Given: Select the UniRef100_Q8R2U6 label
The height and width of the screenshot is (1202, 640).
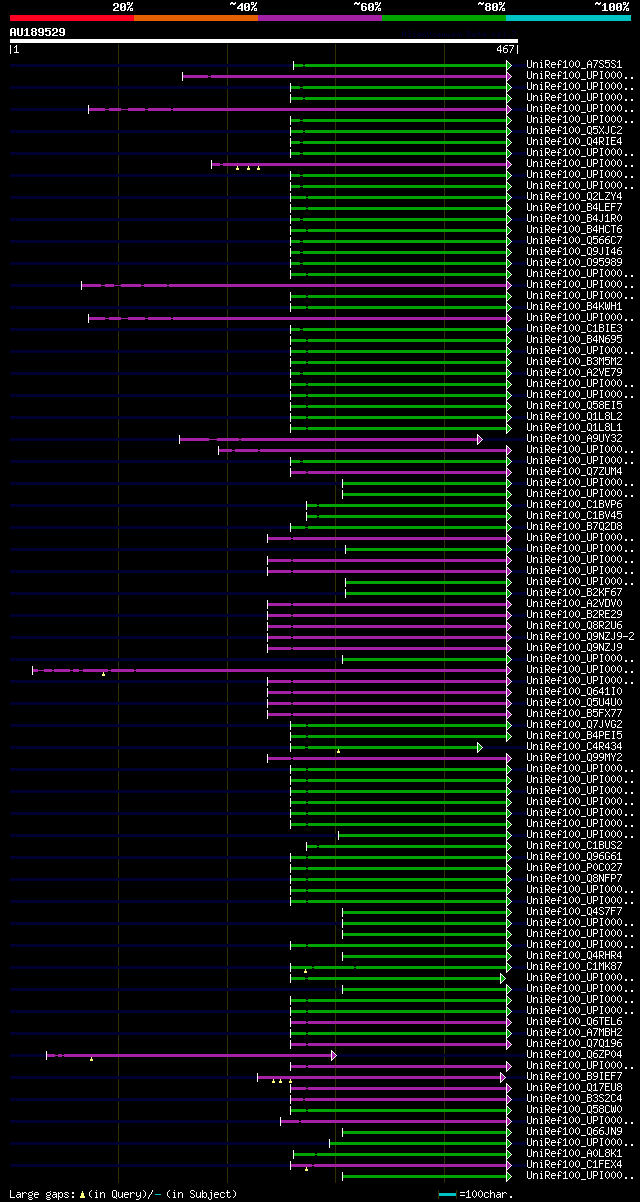Looking at the screenshot, I should point(574,625).
